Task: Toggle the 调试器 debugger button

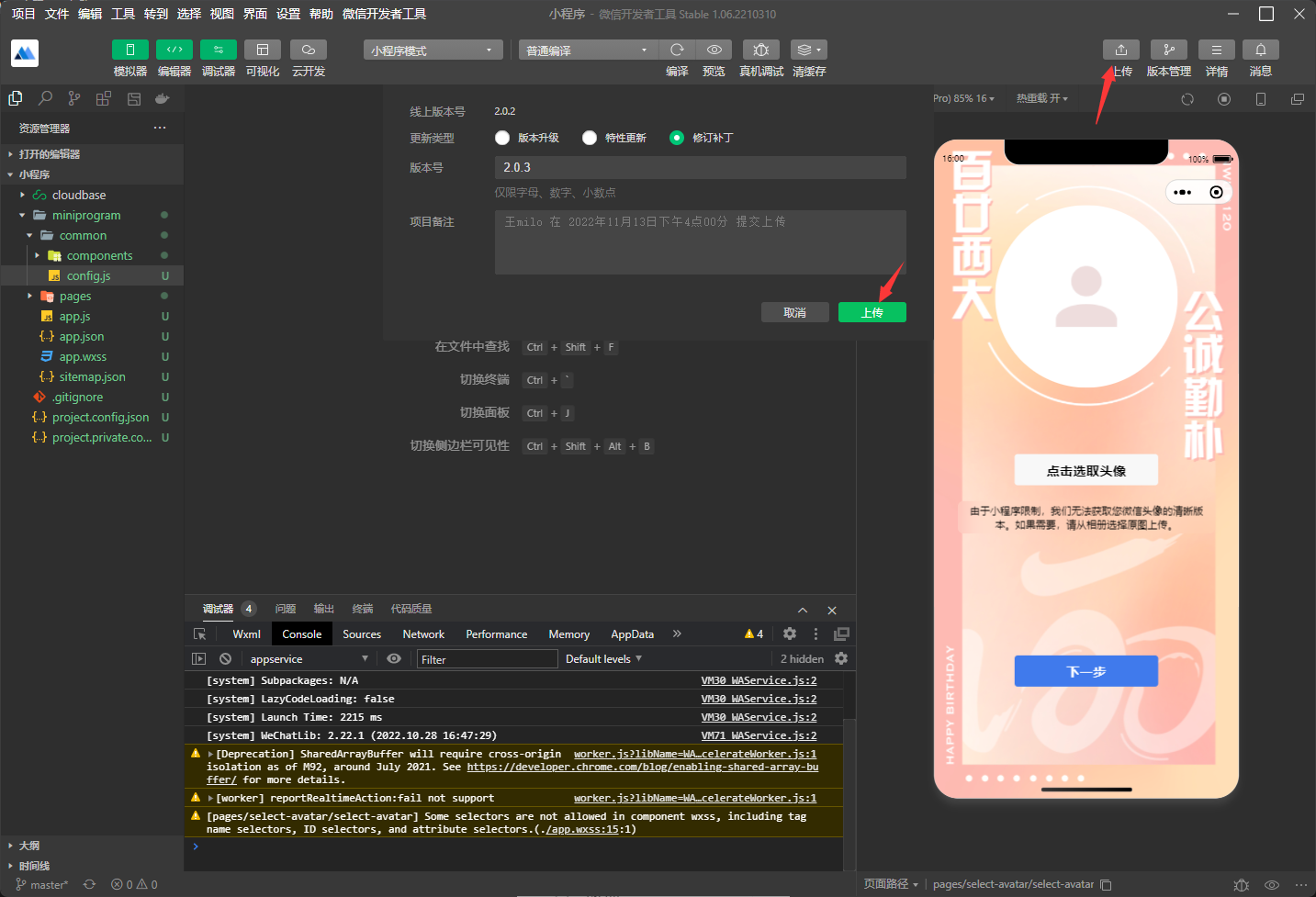Action: point(218,50)
